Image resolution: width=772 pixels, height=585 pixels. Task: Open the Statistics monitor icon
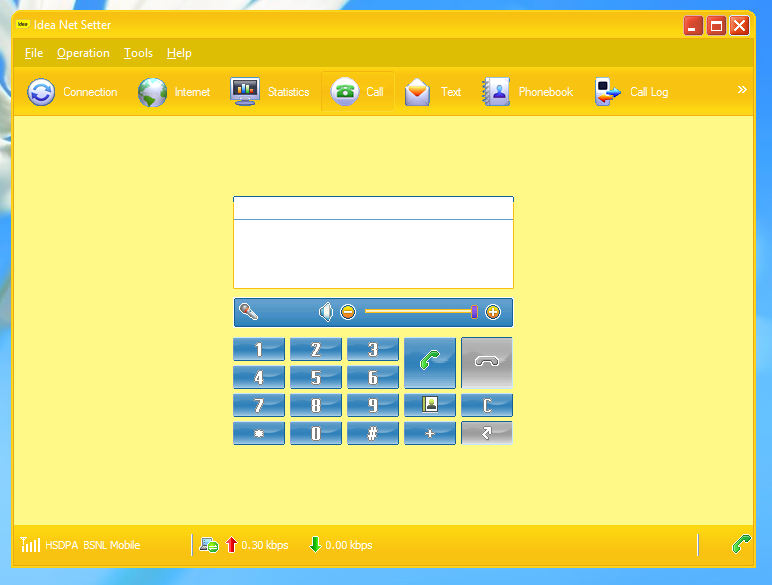click(x=245, y=92)
